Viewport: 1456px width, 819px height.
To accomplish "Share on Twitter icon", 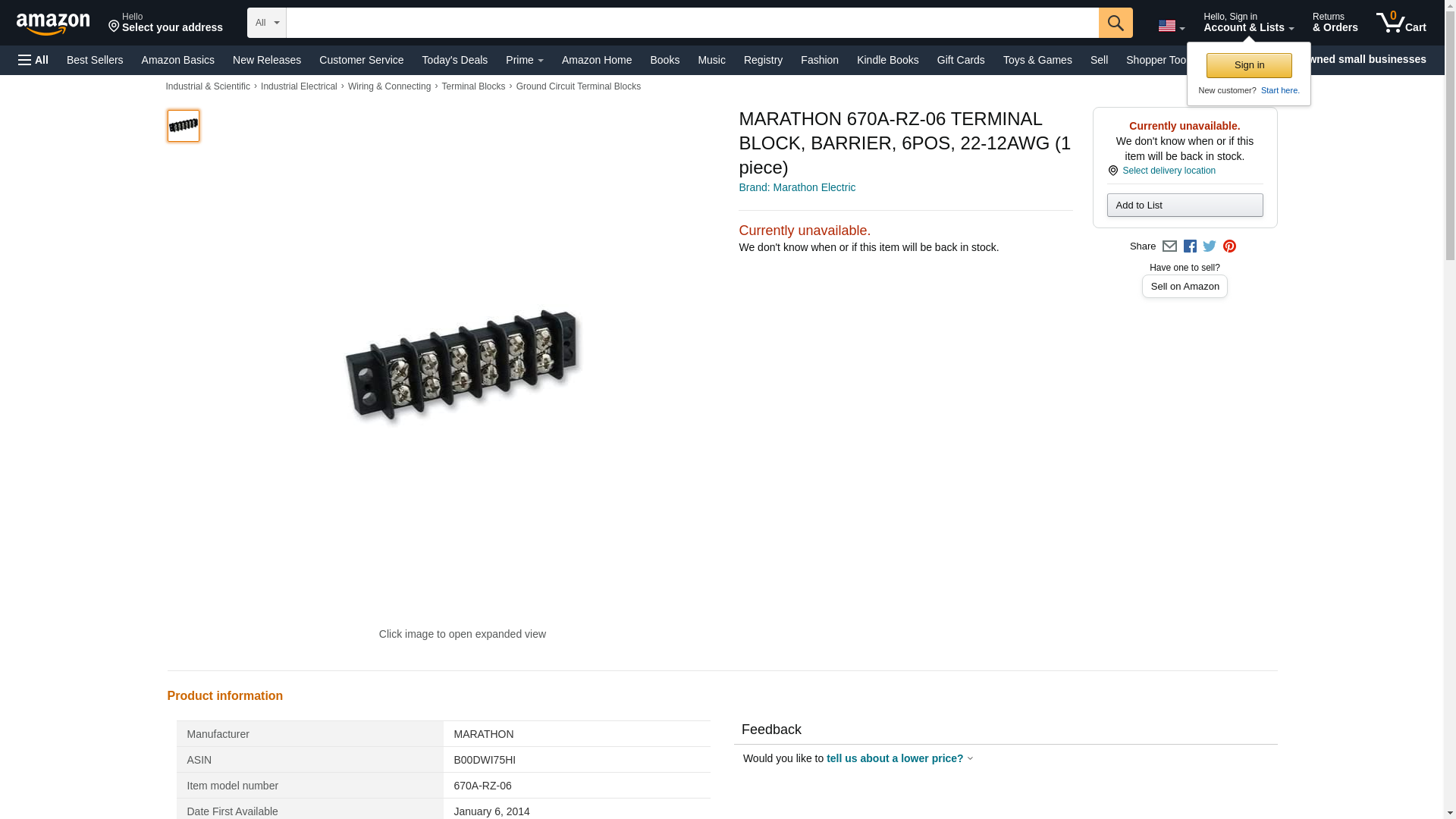I will coord(1210,246).
